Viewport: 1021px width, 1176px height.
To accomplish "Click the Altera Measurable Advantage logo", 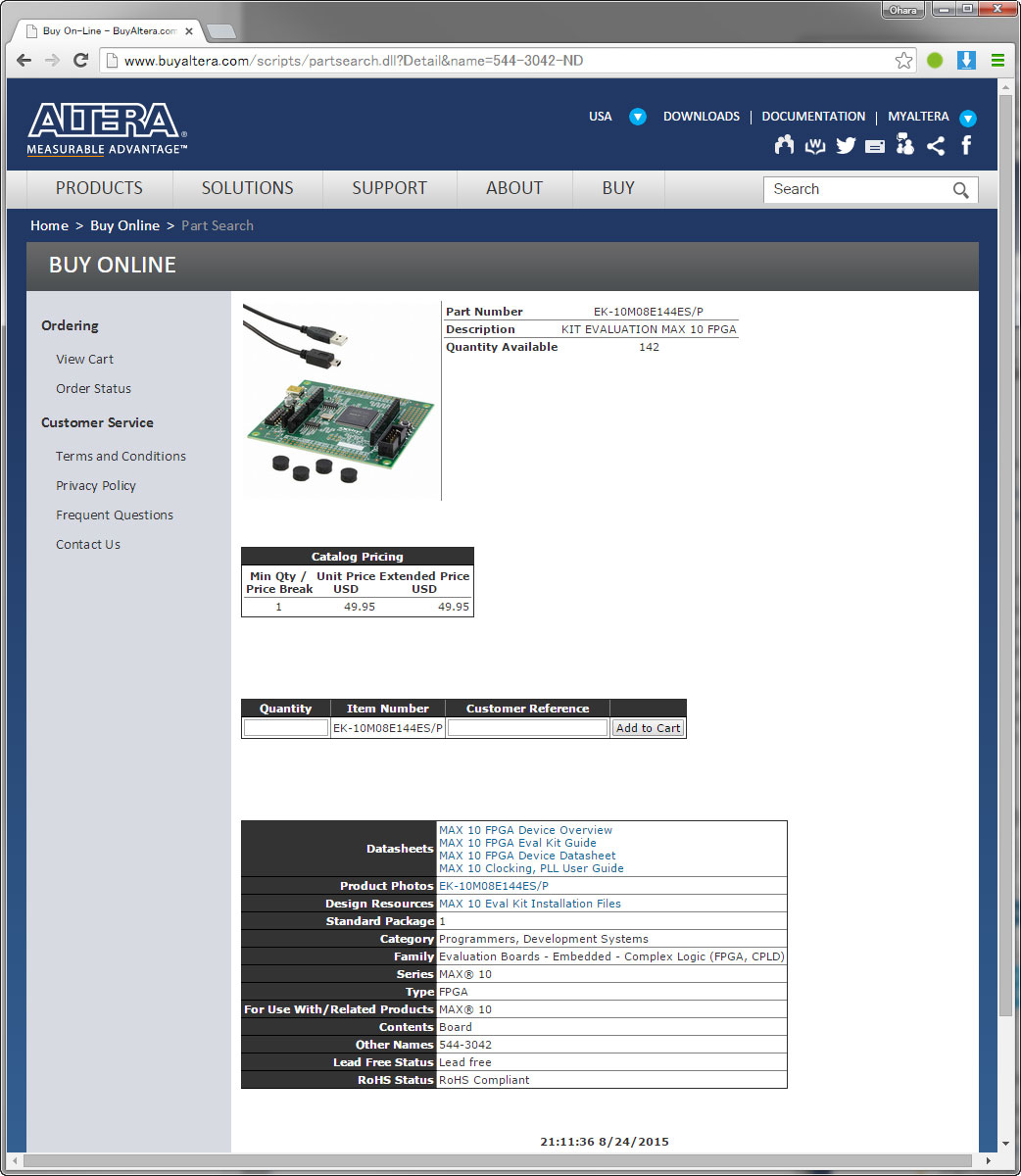I will pos(108,127).
